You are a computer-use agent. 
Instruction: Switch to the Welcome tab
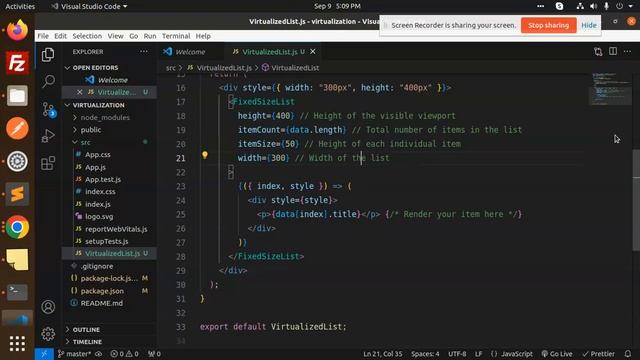click(x=191, y=52)
